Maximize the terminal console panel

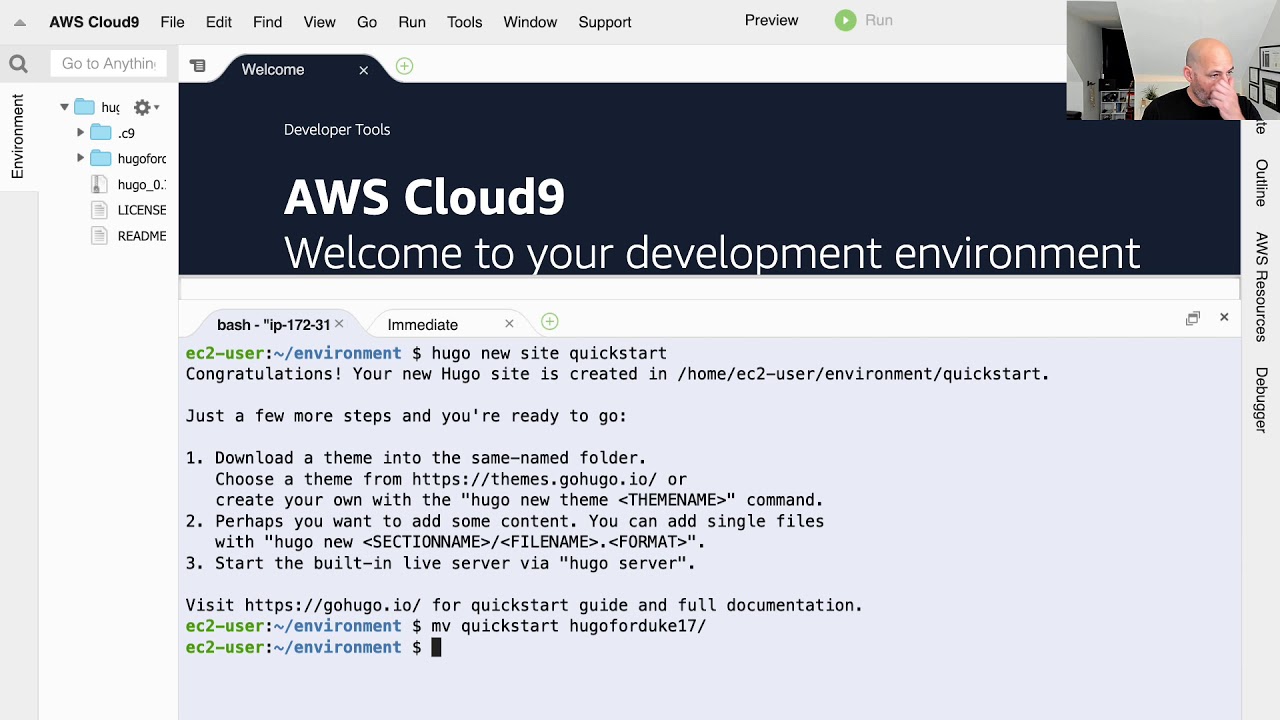[1193, 318]
